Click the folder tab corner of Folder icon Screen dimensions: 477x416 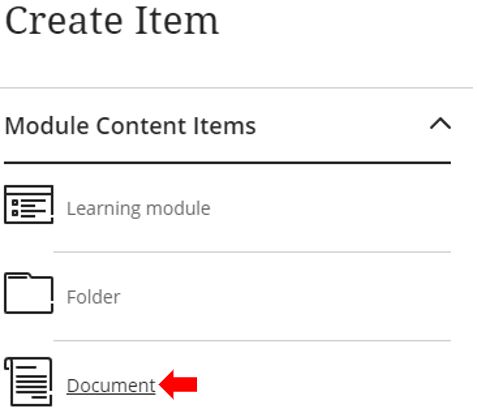tap(18, 276)
